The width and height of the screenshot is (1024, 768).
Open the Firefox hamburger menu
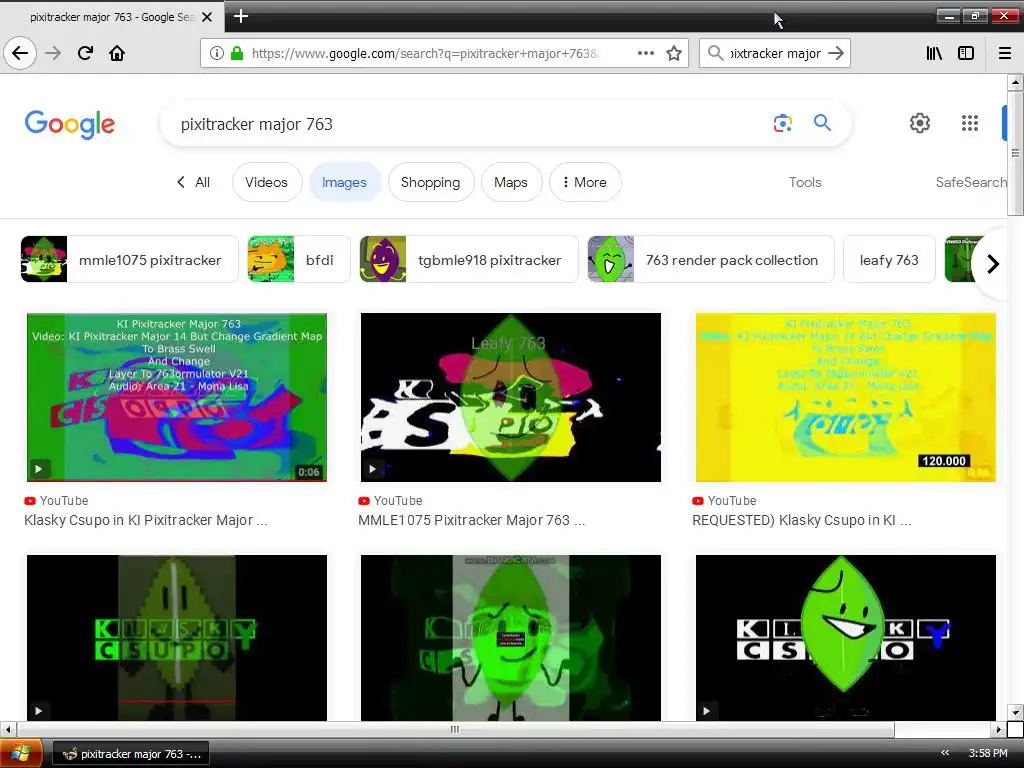pyautogui.click(x=1005, y=53)
